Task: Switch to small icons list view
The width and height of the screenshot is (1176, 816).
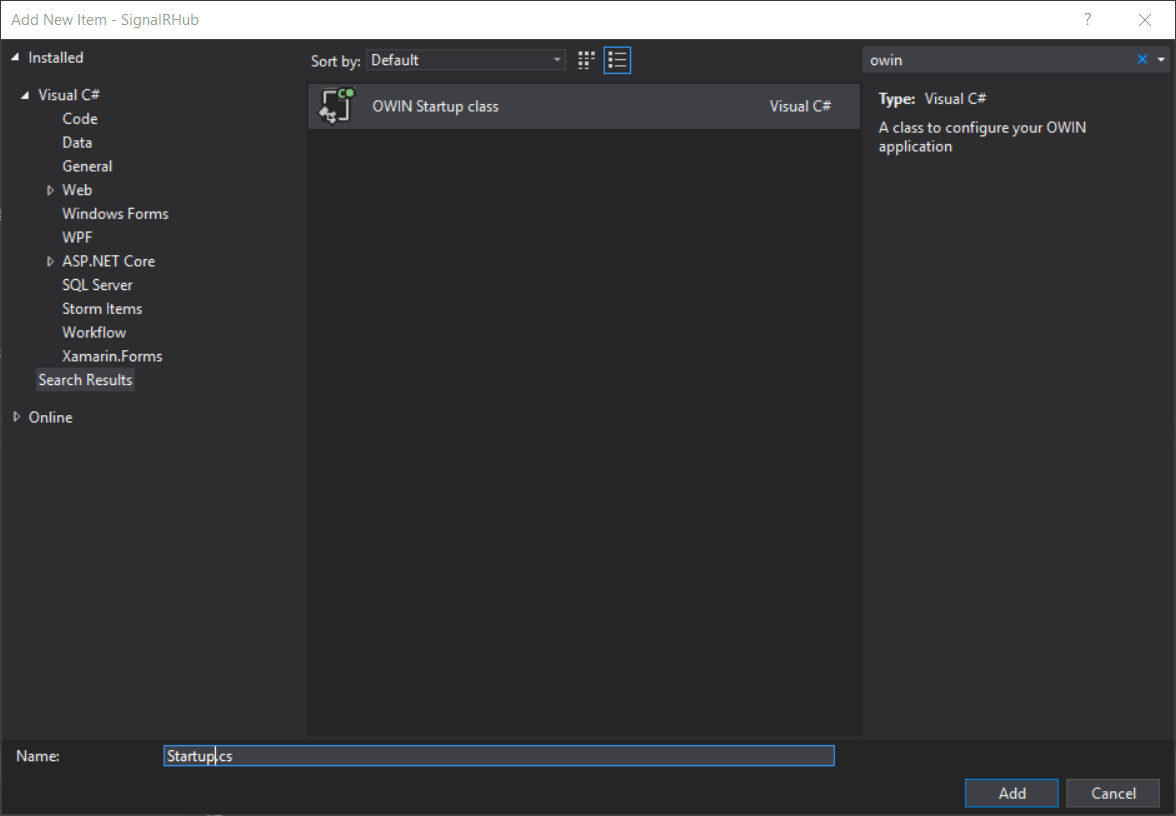Action: 617,60
